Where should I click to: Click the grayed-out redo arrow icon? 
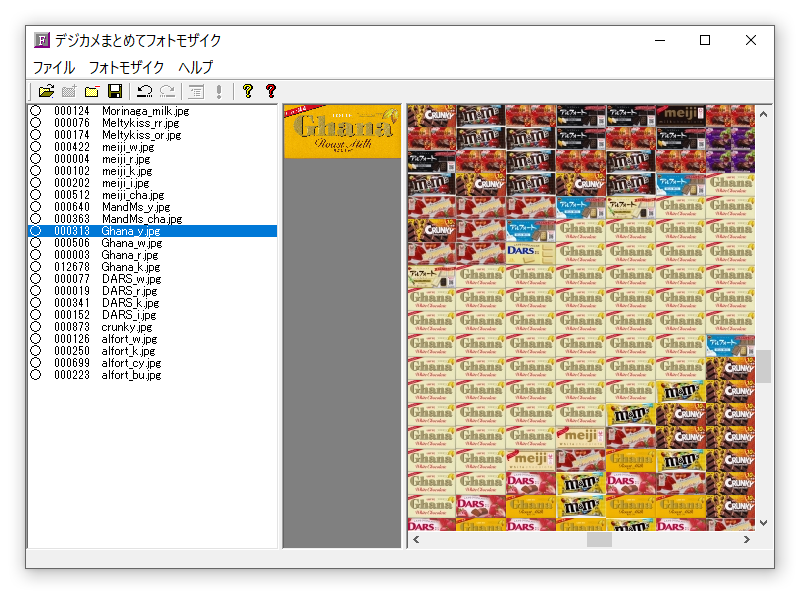point(167,91)
